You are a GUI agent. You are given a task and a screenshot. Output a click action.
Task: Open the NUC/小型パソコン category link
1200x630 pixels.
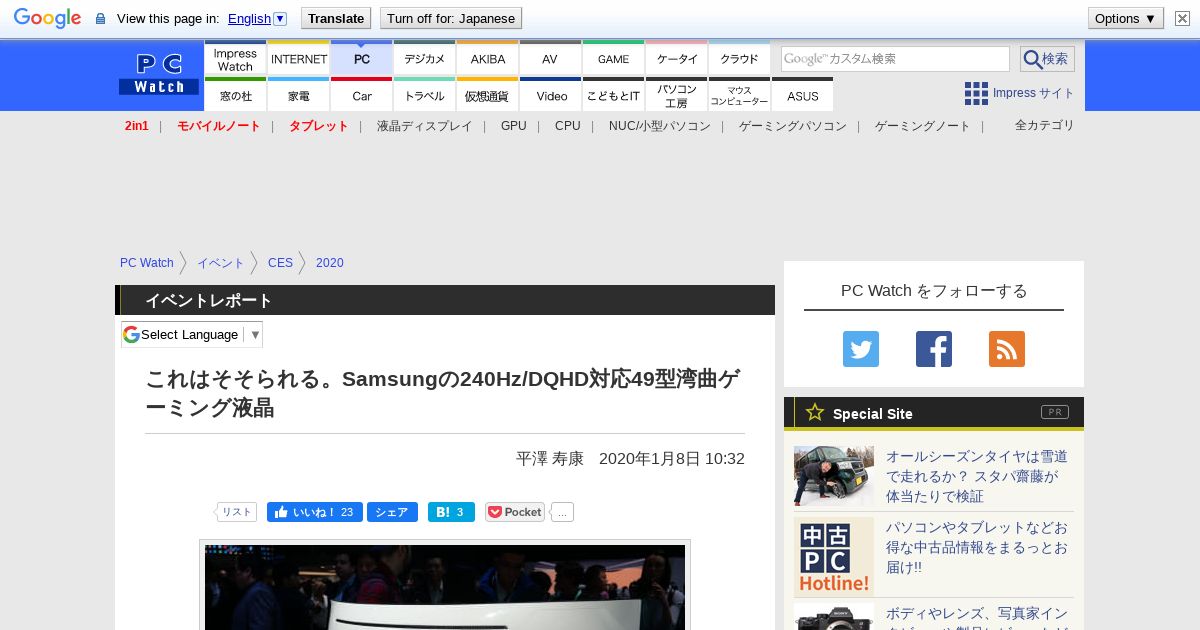tap(660, 126)
